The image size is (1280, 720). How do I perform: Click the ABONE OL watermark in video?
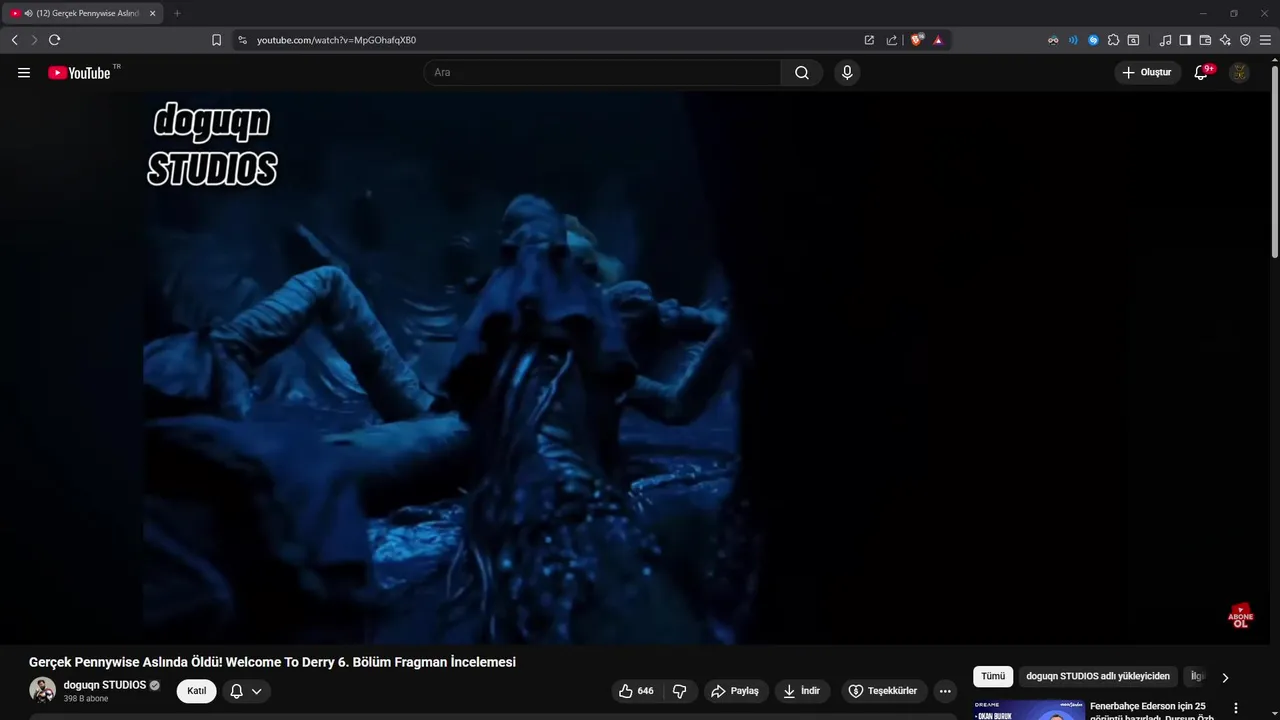[1240, 616]
